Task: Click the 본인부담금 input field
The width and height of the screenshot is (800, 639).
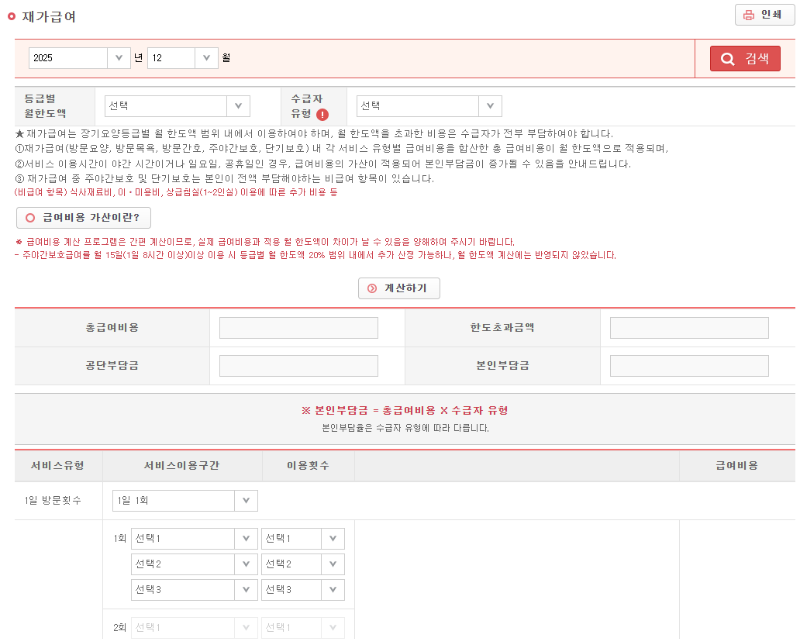Action: pos(688,364)
